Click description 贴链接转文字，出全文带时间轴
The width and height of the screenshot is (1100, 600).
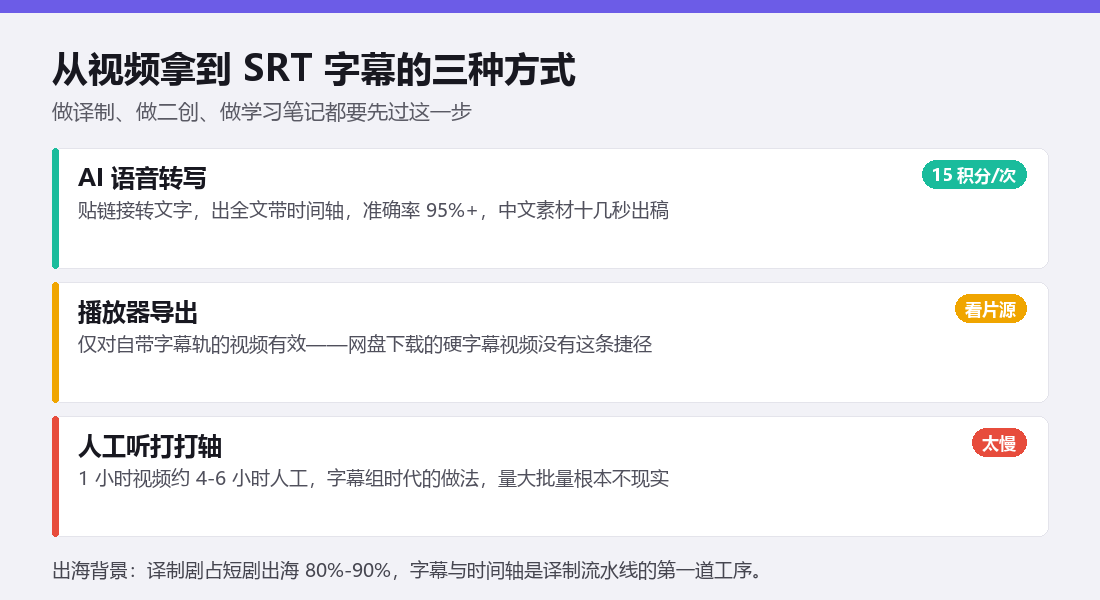click(x=210, y=211)
